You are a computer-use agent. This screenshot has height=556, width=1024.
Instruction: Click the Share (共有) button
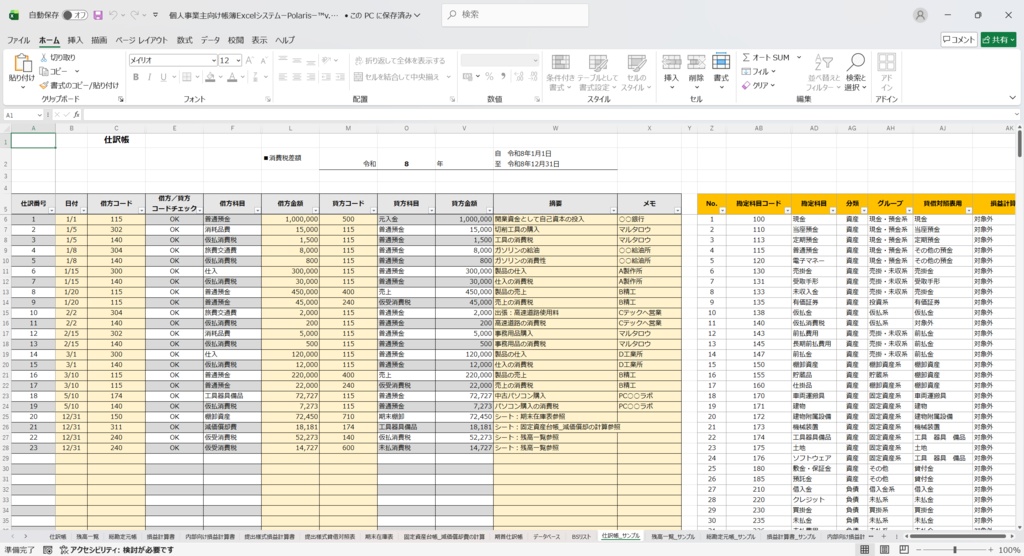tap(999, 39)
